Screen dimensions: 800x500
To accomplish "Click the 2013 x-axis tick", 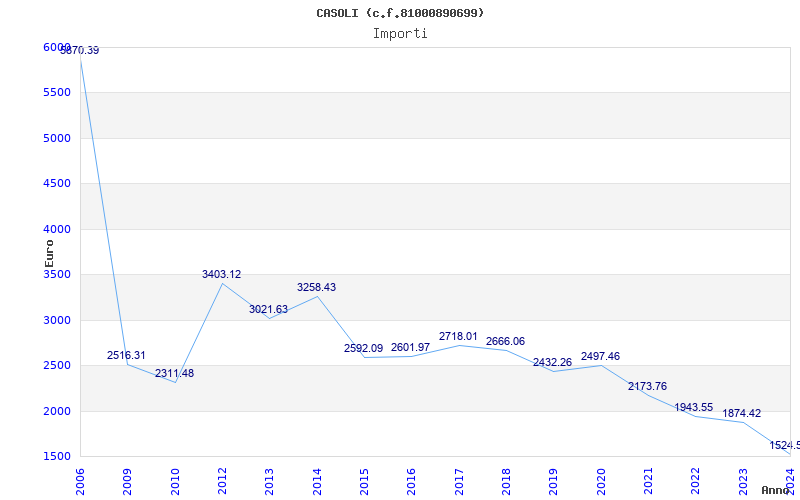I will tap(269, 482).
